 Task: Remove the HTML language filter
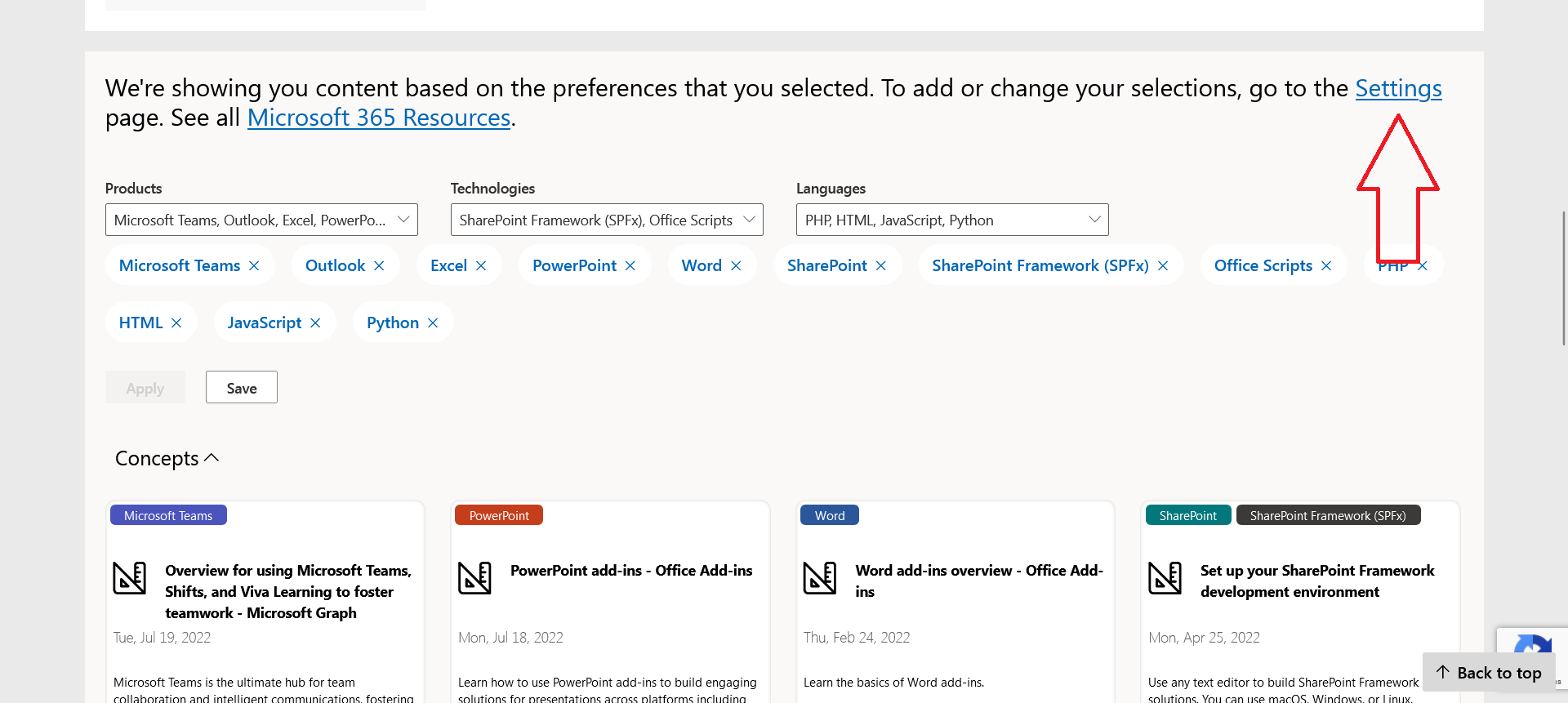(x=176, y=323)
